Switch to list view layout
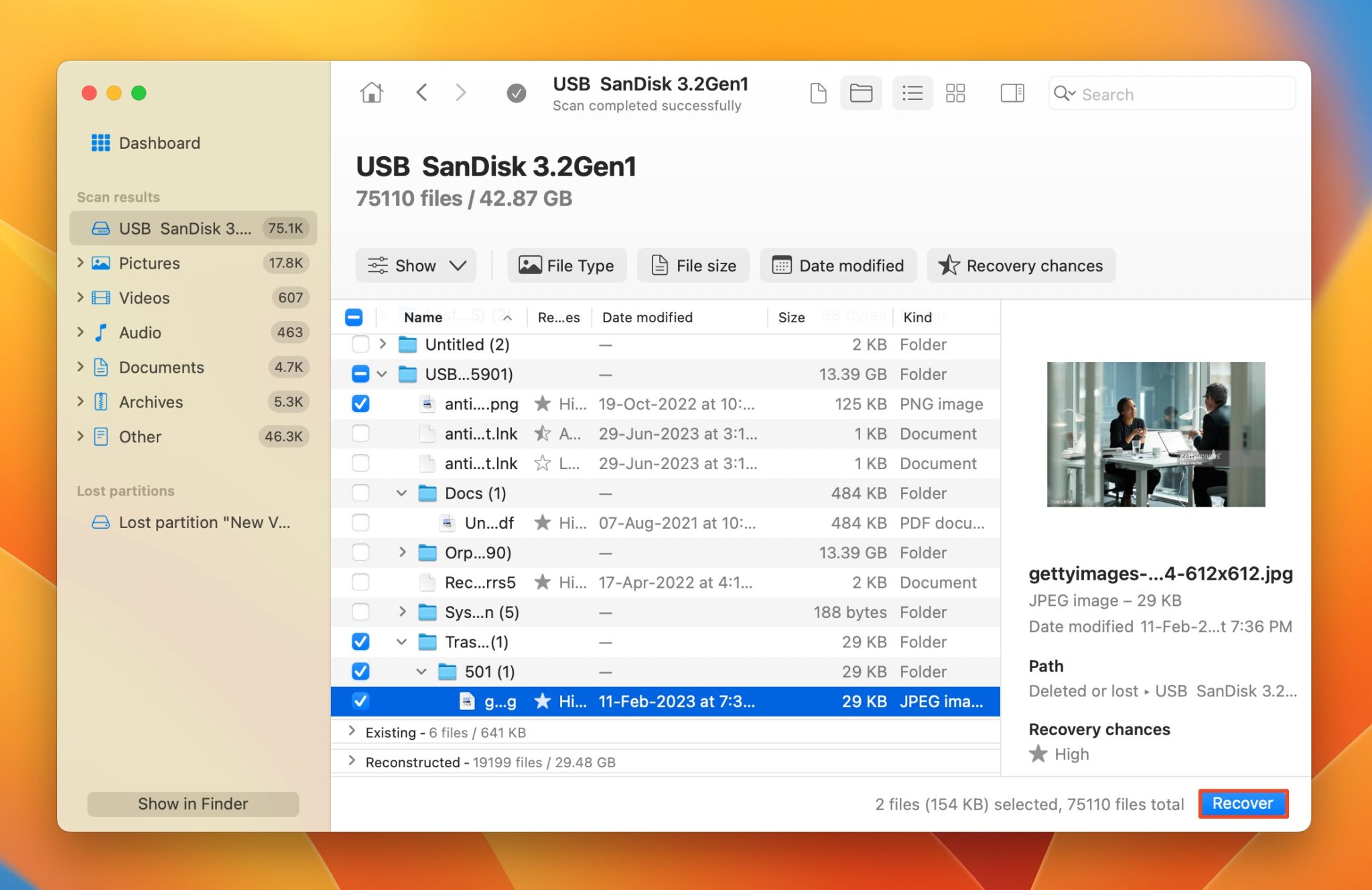1372x890 pixels. point(912,93)
